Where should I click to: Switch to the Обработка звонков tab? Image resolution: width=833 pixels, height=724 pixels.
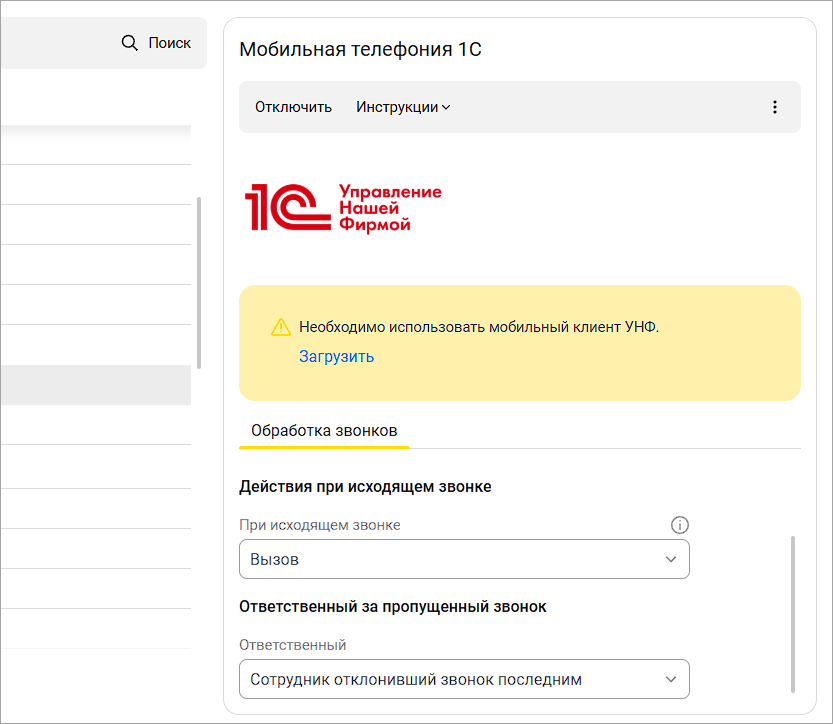pyautogui.click(x=324, y=430)
